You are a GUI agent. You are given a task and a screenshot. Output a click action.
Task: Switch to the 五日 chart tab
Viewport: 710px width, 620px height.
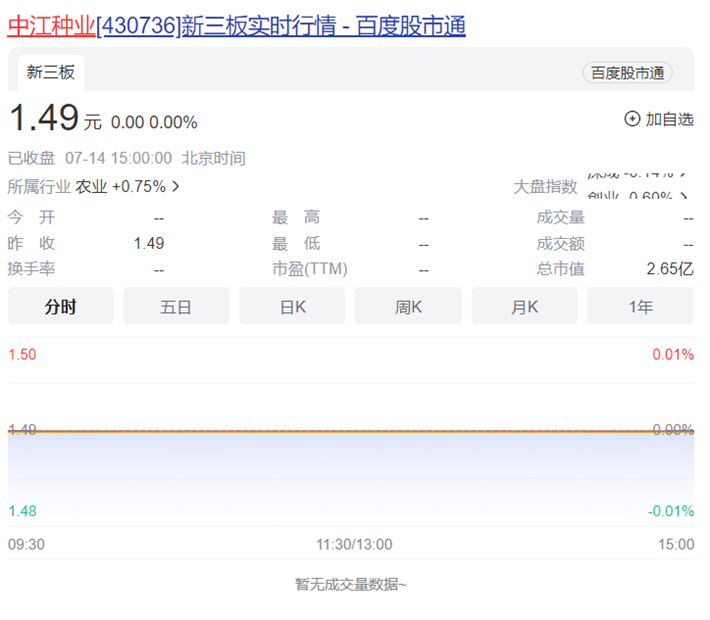[x=176, y=307]
